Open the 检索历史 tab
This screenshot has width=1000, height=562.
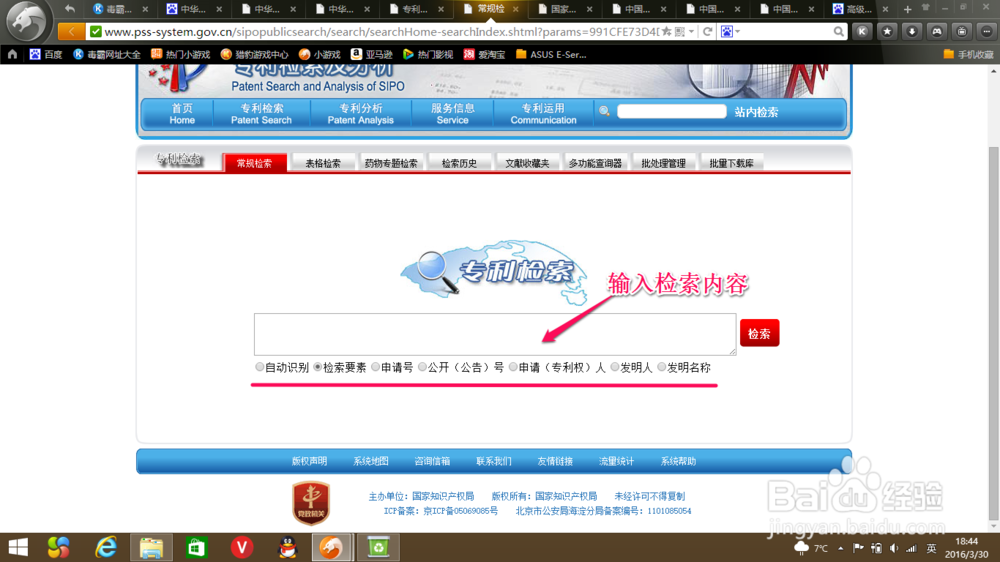click(x=459, y=163)
